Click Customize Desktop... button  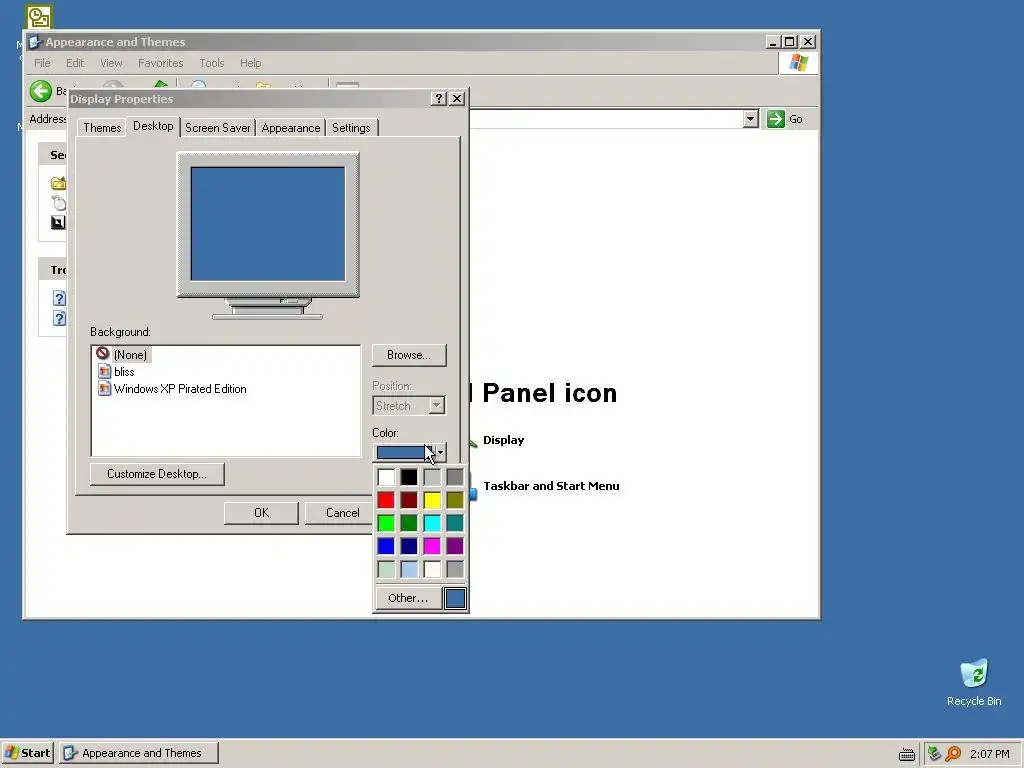157,473
